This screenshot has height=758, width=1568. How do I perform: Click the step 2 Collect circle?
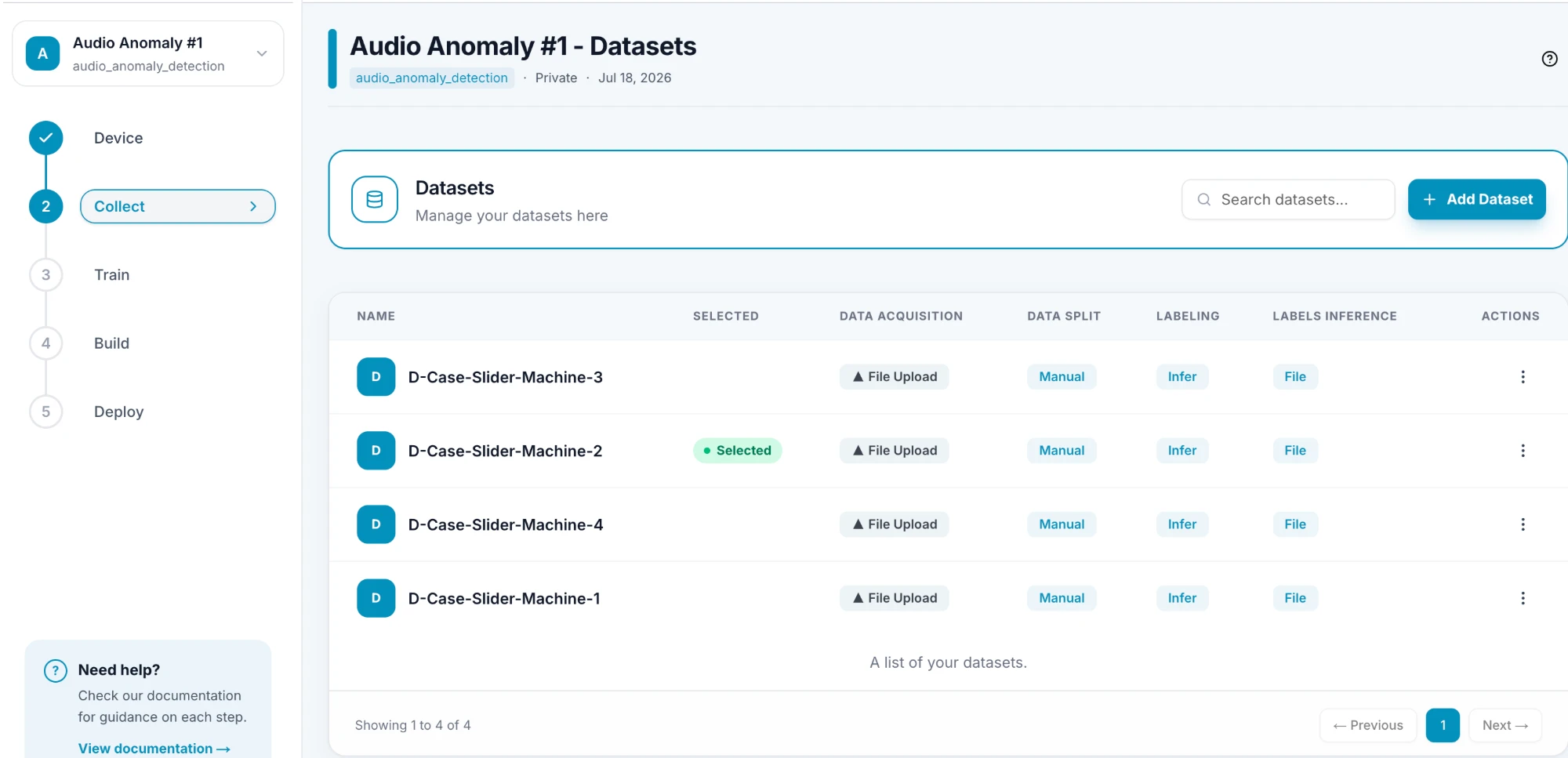pyautogui.click(x=46, y=206)
